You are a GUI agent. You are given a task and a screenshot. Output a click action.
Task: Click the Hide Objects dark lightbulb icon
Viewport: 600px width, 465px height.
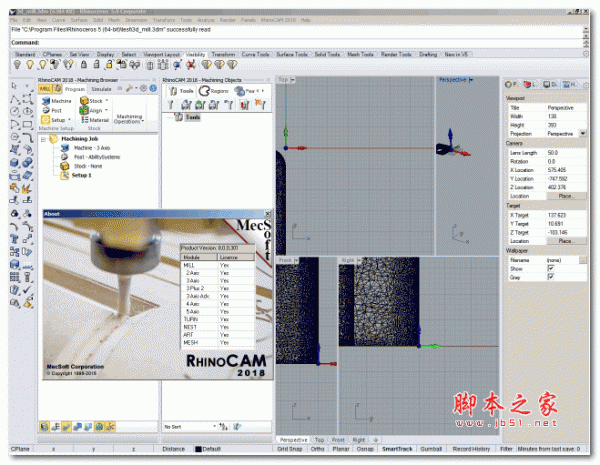click(17, 65)
